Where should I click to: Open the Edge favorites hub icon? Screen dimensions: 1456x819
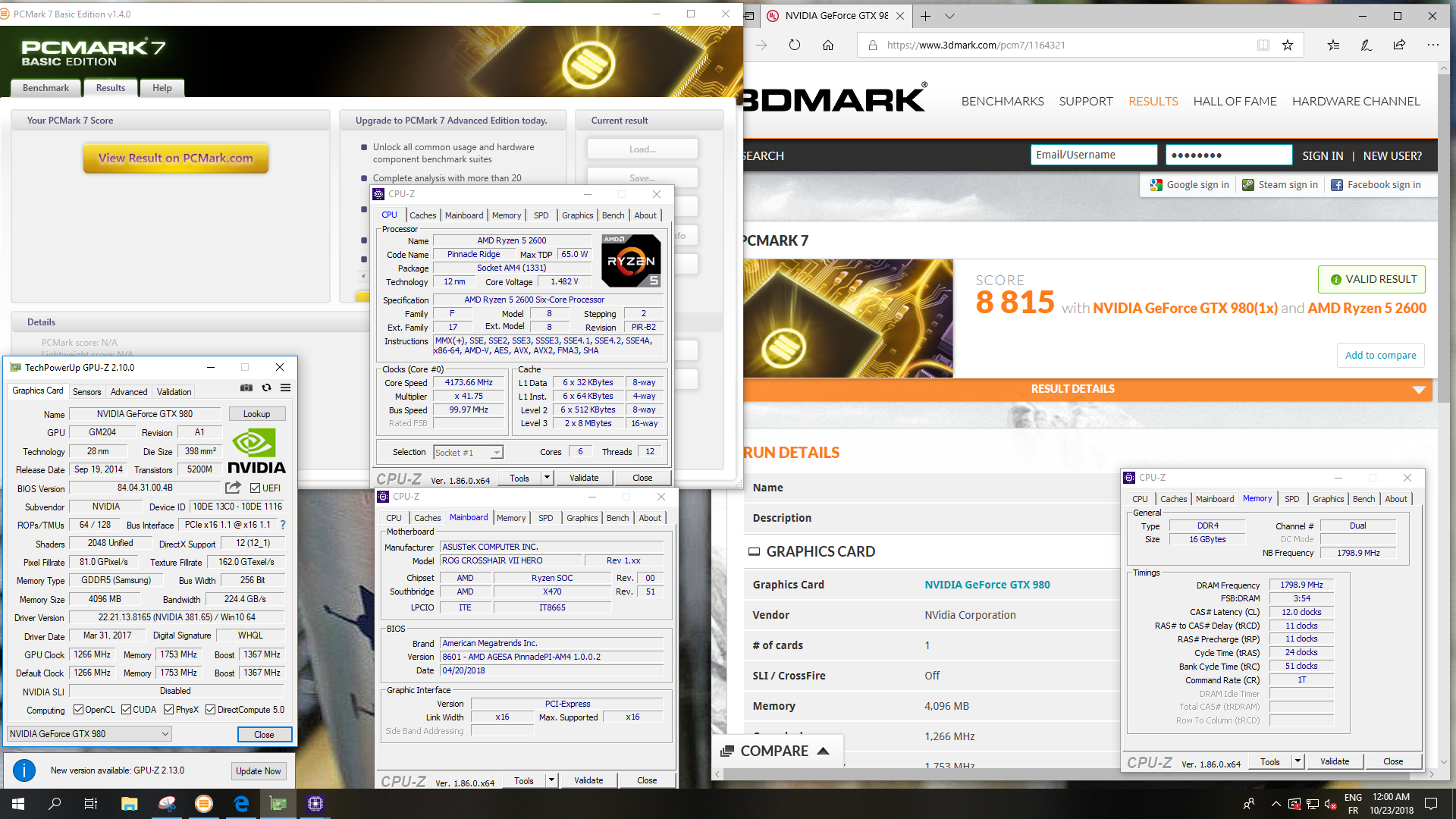(1333, 45)
